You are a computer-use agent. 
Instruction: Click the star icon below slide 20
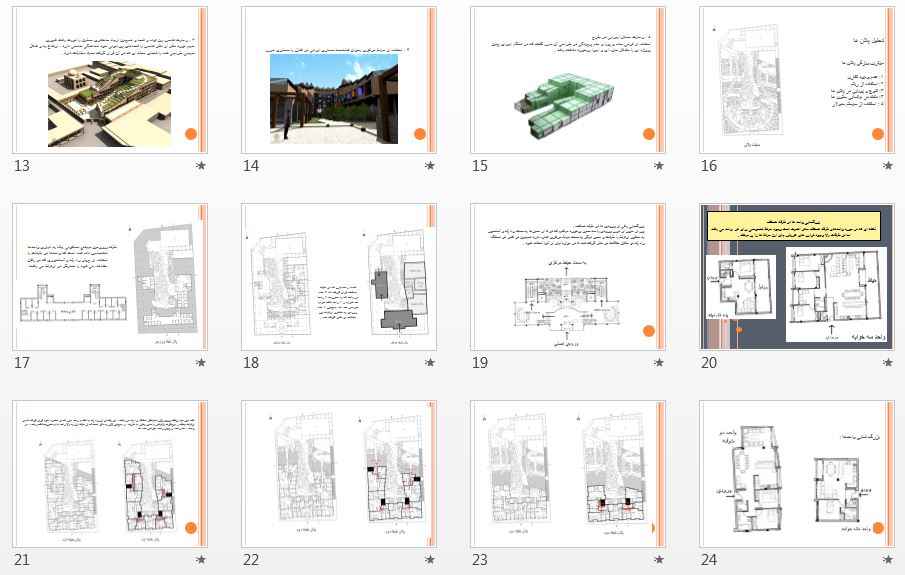888,363
